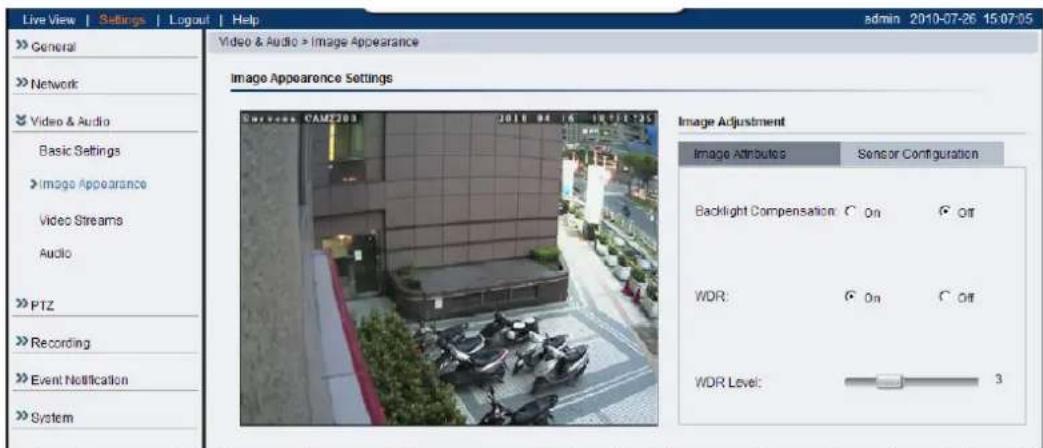The width and height of the screenshot is (1043, 448).
Task: Click the 'Image Adjustment' heading text
Action: point(731,122)
